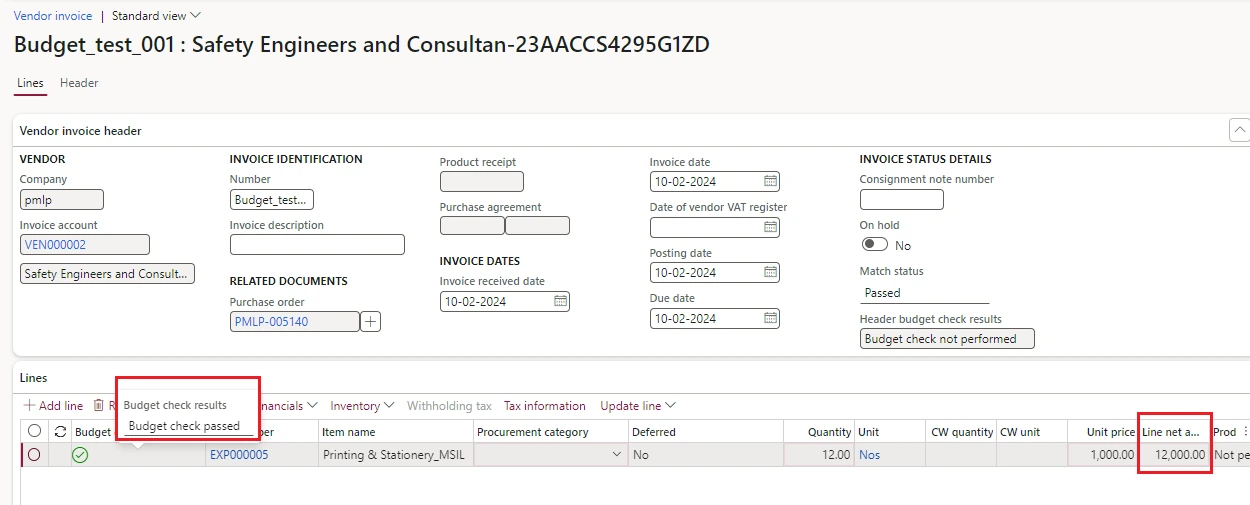Toggle the On hold switch
1250x505 pixels.
click(x=874, y=245)
